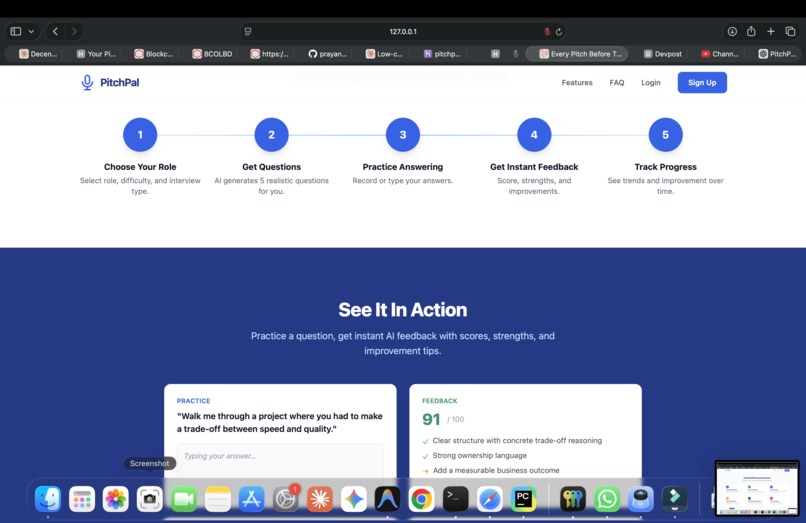Image resolution: width=806 pixels, height=523 pixels.
Task: Open WhatsApp from the dock
Action: click(607, 499)
